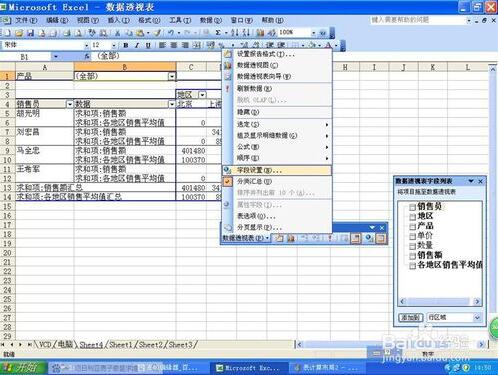Click the Open file folder icon
Image resolution: width=498 pixels, height=375 pixels.
point(19,33)
